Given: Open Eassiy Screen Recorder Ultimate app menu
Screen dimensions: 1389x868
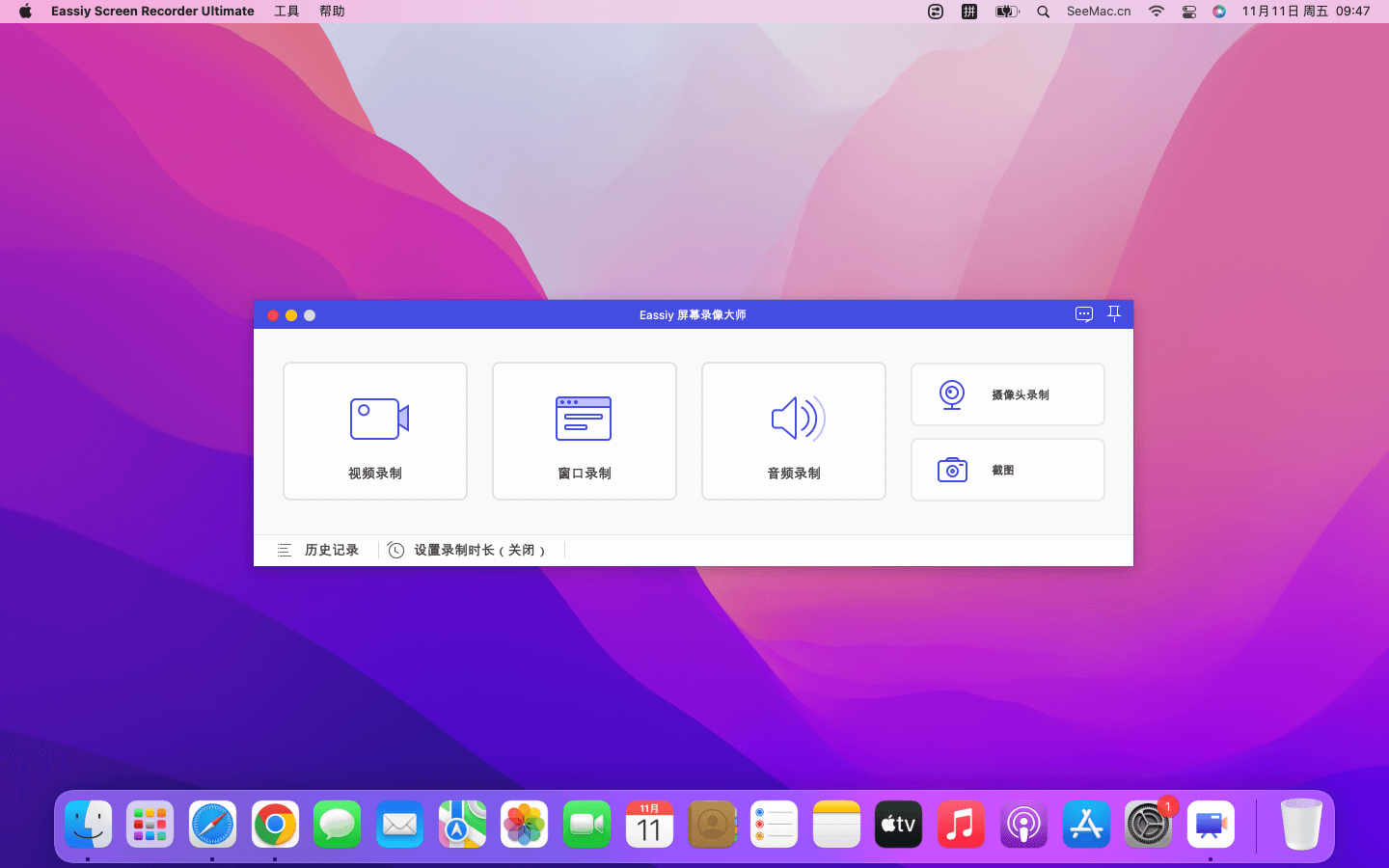Looking at the screenshot, I should click(x=152, y=12).
